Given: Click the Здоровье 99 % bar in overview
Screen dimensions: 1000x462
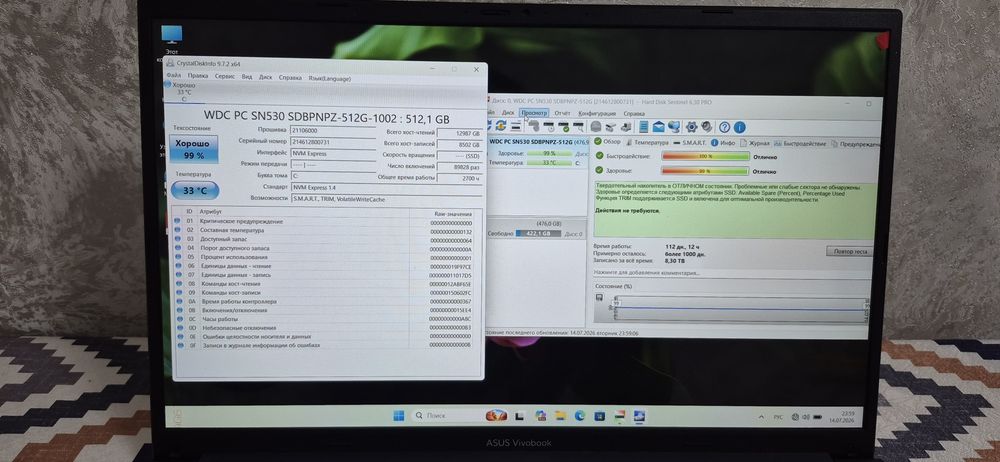Looking at the screenshot, I should click(705, 171).
